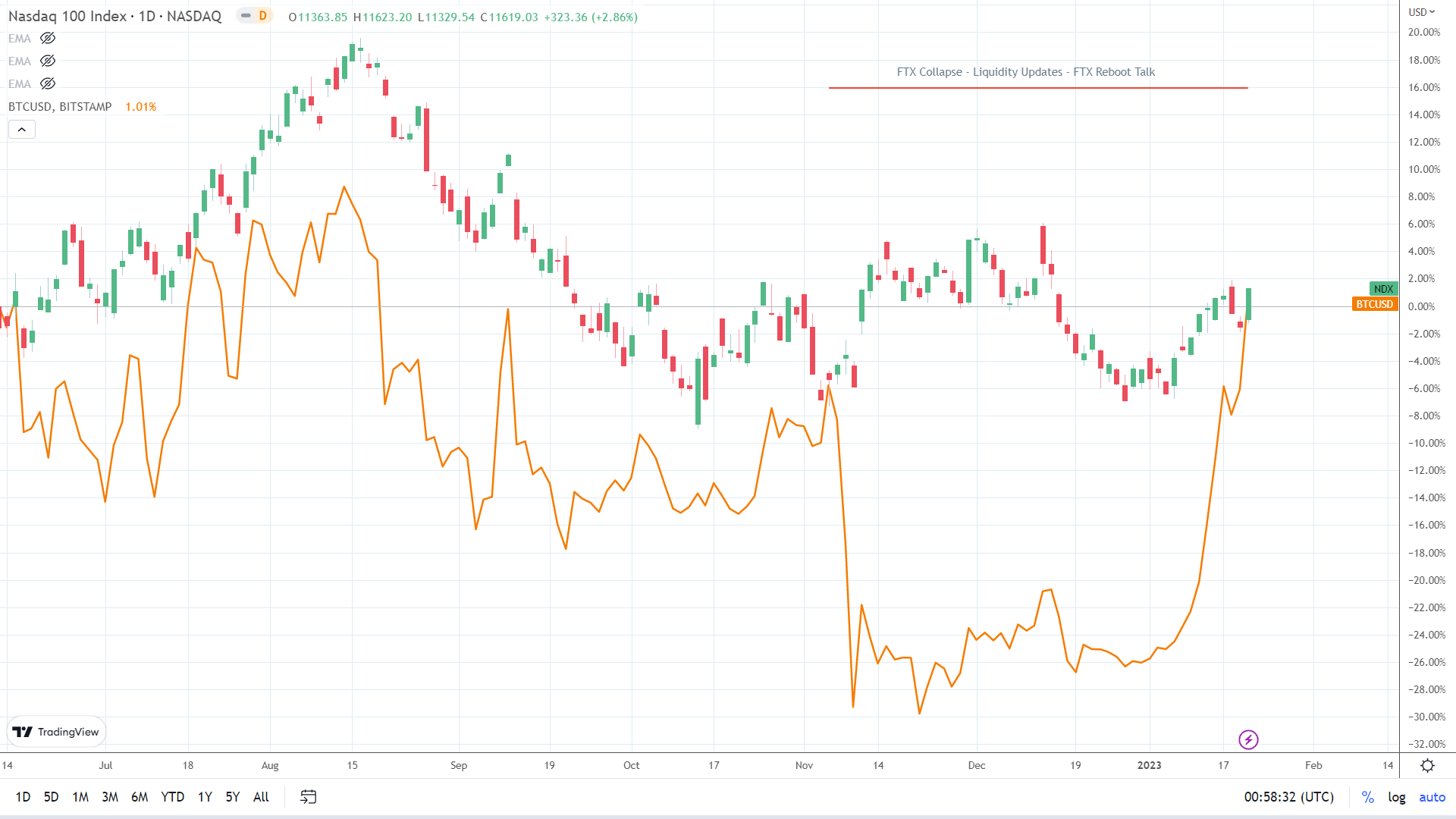Viewport: 1456px width, 819px height.
Task: Open the USD currency dropdown
Action: coord(1422,11)
